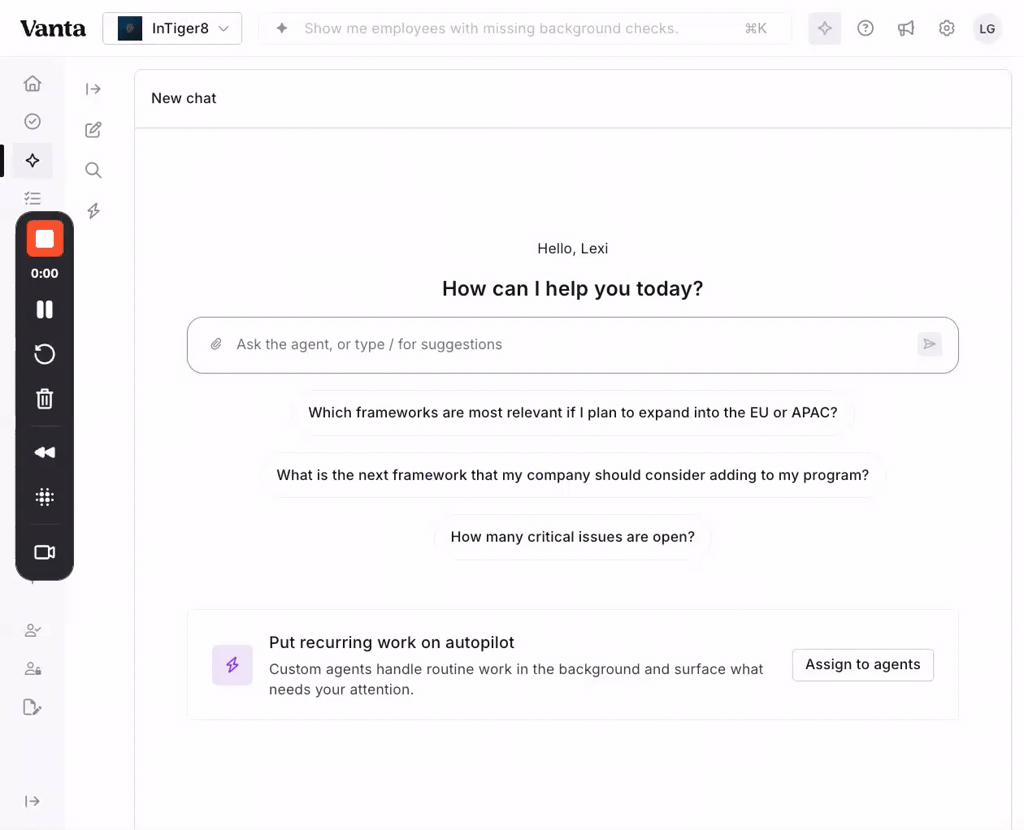
Task: Go to the Home page icon
Action: click(x=32, y=84)
